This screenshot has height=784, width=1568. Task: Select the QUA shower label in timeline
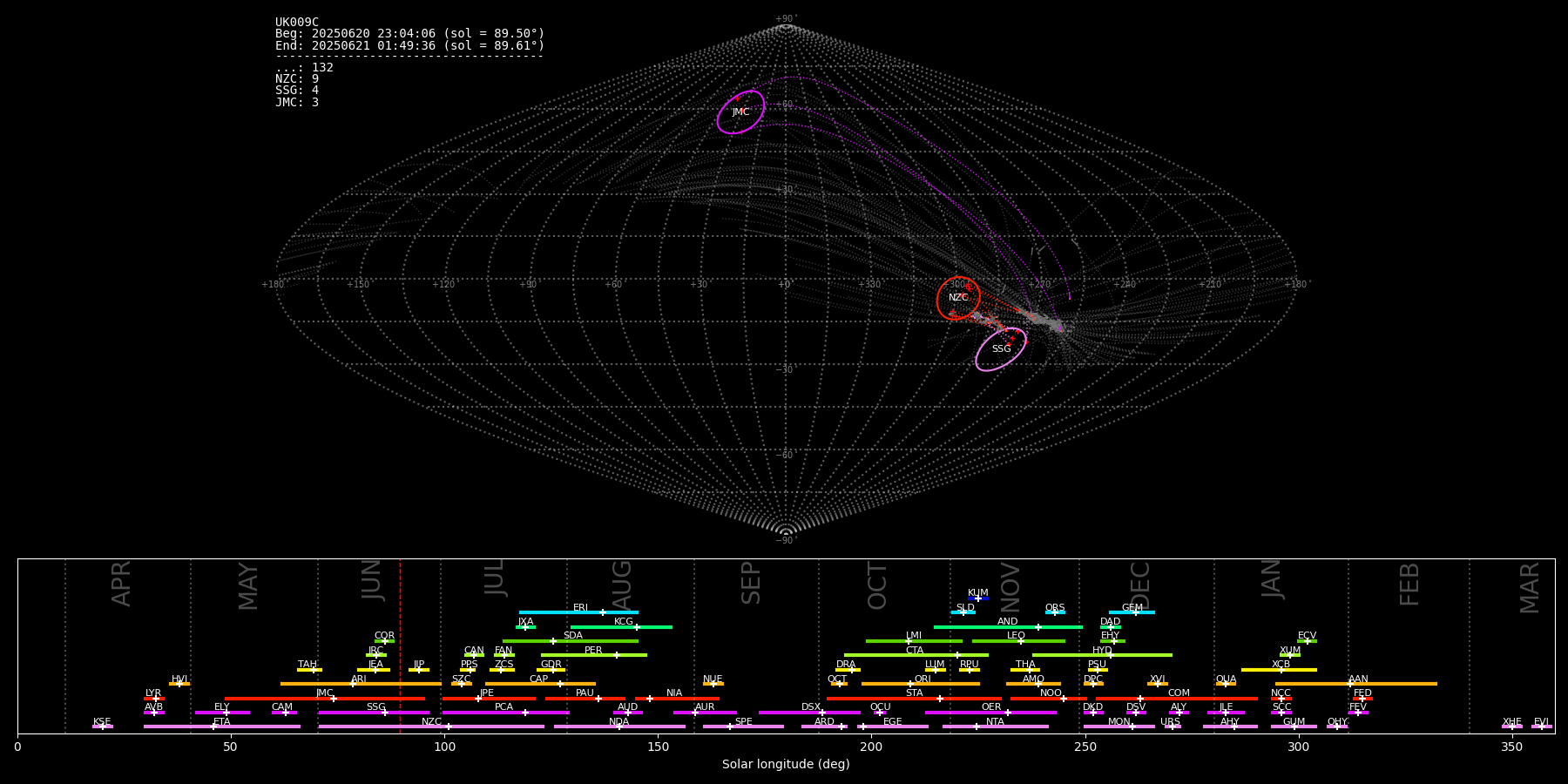tap(1227, 679)
